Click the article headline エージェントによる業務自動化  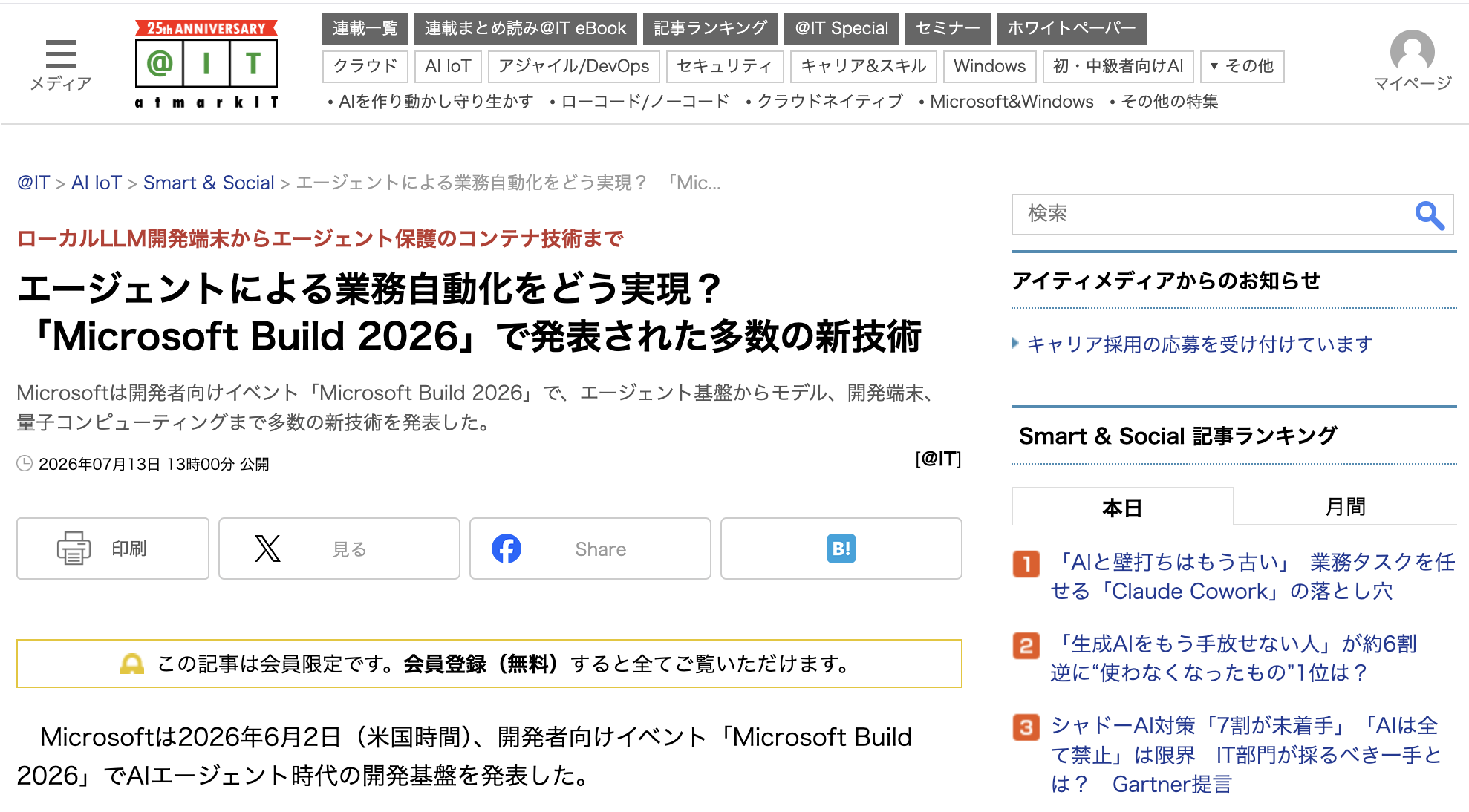pyautogui.click(x=469, y=312)
